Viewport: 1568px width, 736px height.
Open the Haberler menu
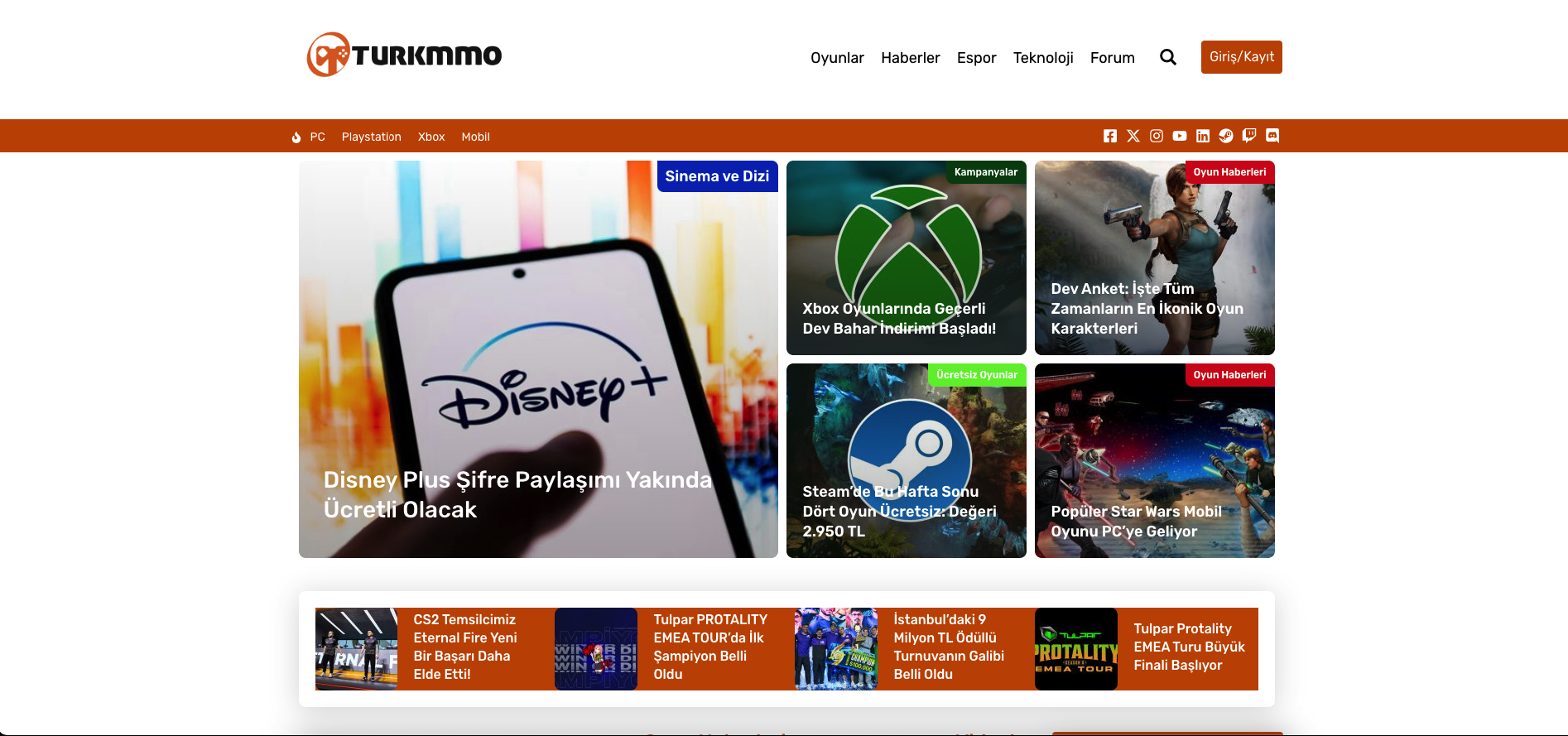[910, 58]
